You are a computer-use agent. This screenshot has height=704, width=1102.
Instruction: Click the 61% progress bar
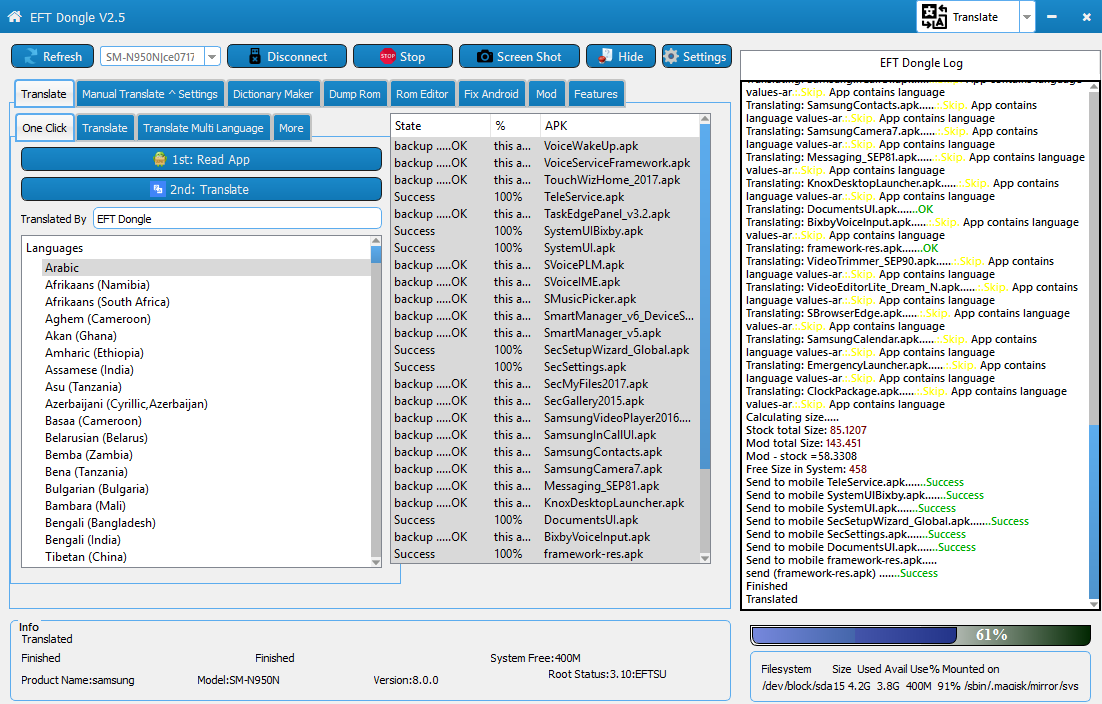921,635
